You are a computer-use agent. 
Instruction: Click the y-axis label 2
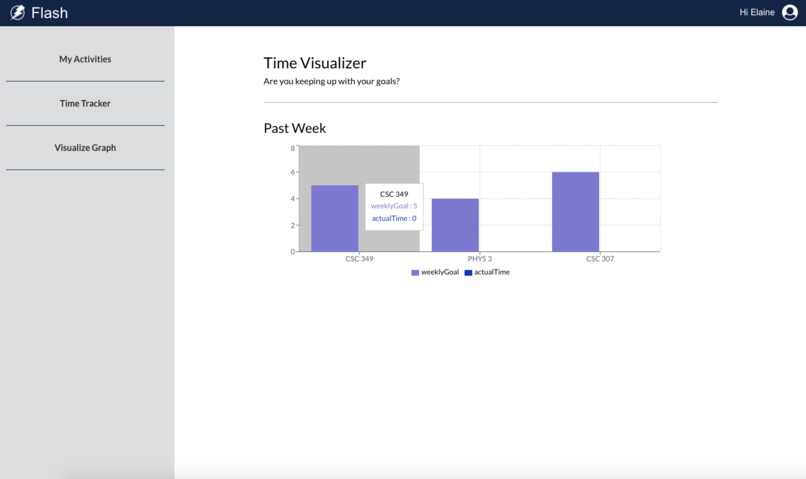pos(292,225)
